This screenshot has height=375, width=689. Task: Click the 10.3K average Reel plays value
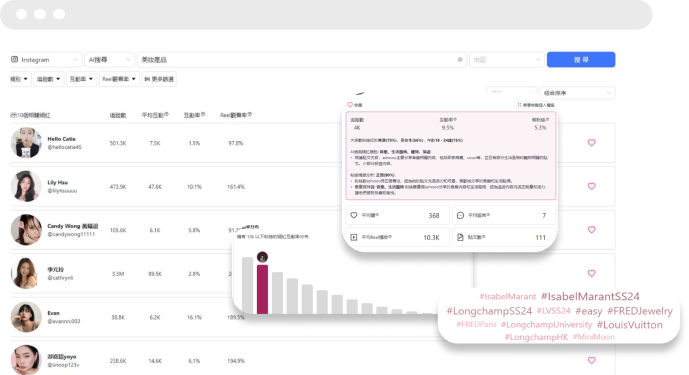[x=431, y=237]
